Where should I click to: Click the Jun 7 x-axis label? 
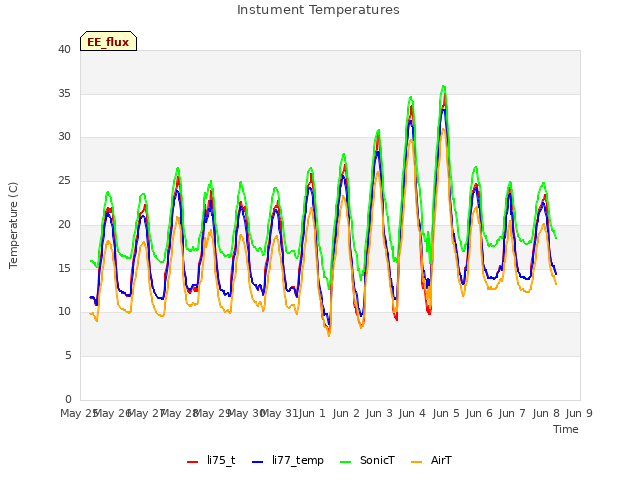coord(512,413)
